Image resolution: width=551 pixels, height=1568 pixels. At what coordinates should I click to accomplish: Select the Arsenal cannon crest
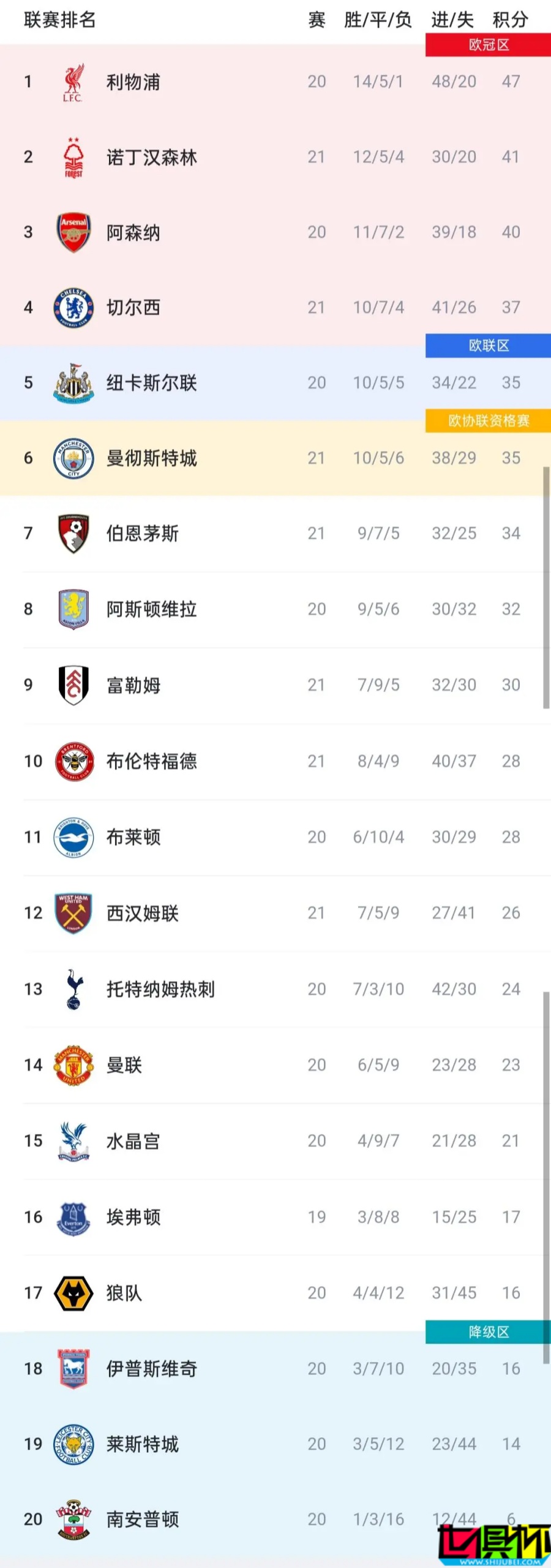(73, 233)
